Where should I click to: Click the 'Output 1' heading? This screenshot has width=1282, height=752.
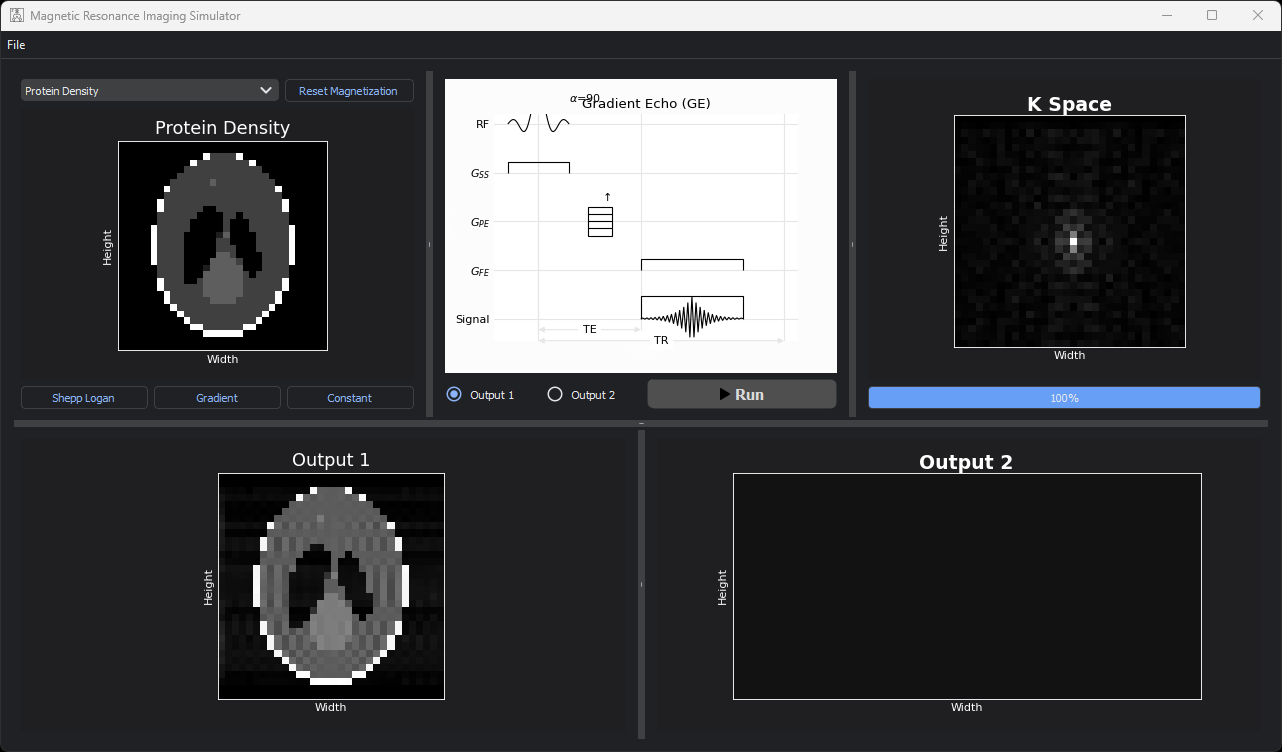[x=331, y=460]
